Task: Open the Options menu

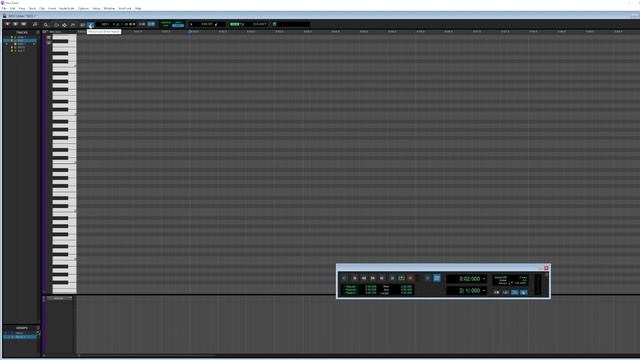Action: pos(83,8)
